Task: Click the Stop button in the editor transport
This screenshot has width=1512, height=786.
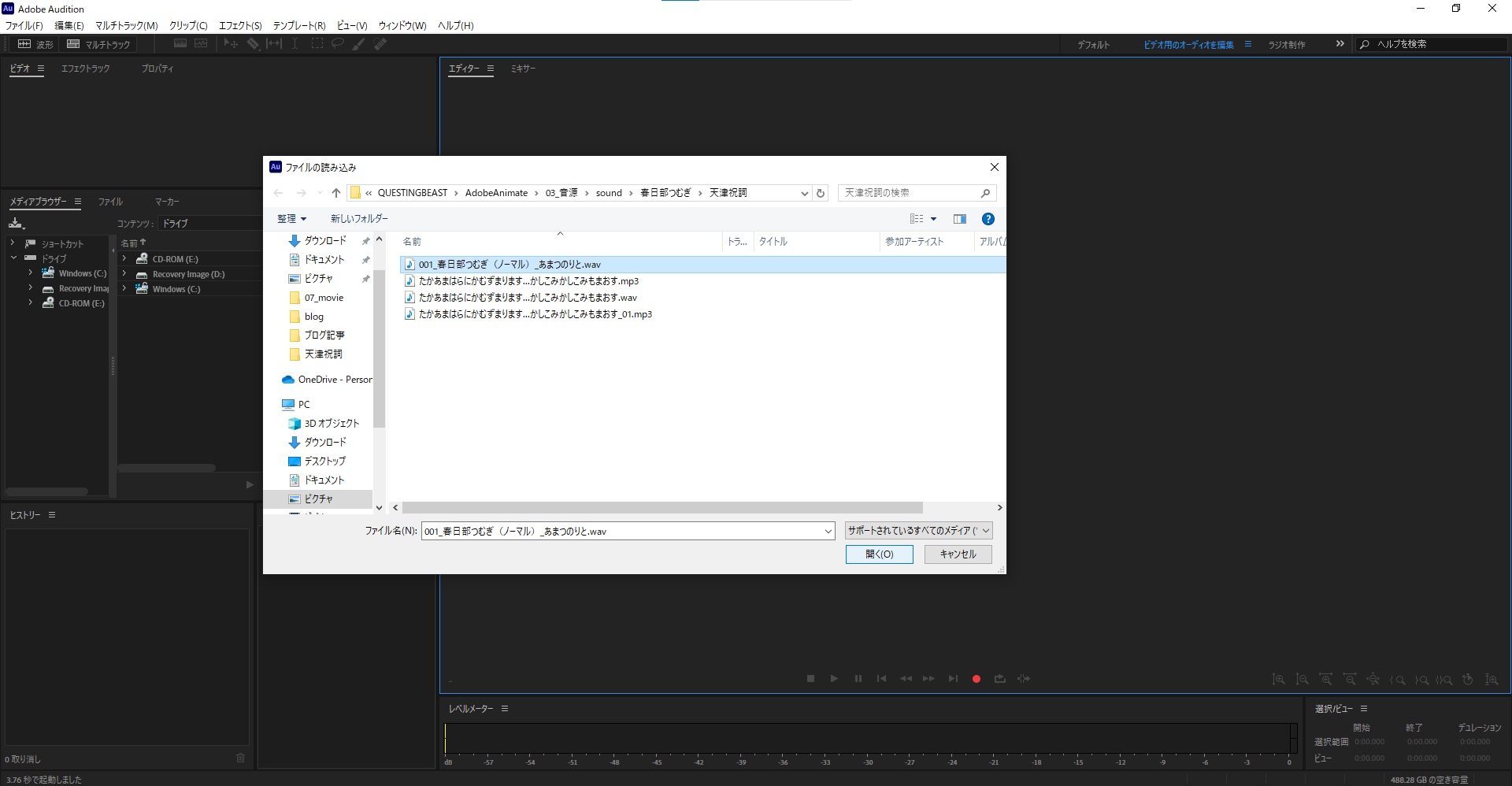Action: (x=810, y=679)
